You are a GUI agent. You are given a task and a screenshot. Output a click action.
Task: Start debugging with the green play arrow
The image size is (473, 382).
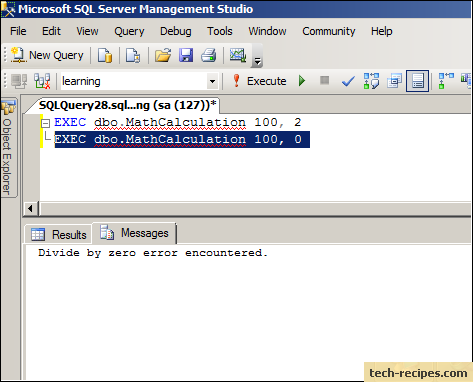coord(302,81)
